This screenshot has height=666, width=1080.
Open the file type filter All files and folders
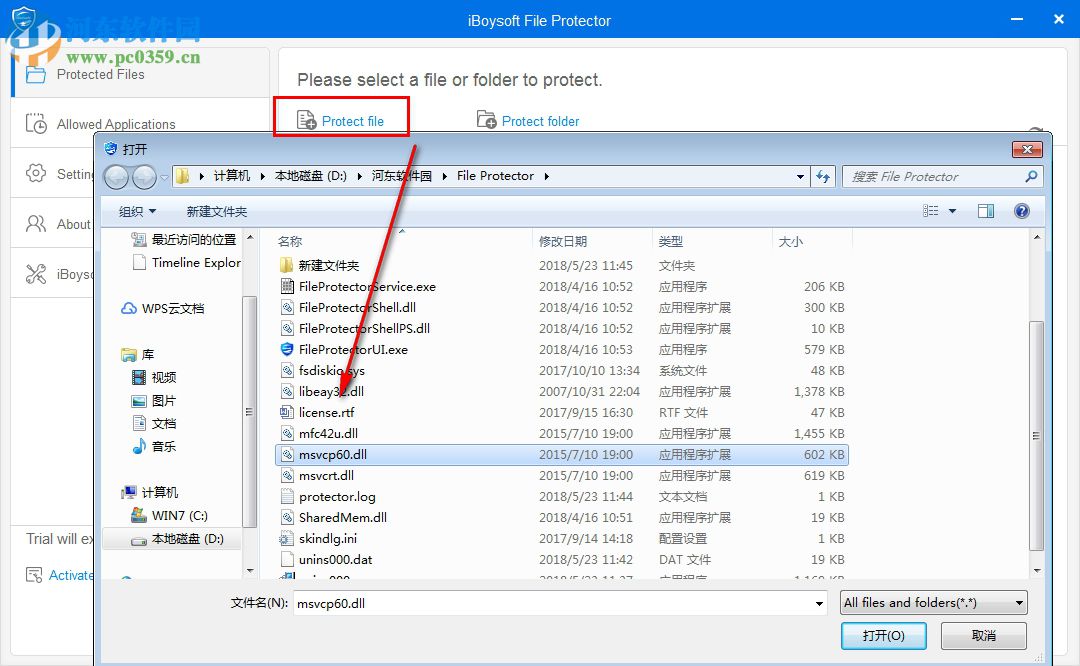tap(932, 602)
